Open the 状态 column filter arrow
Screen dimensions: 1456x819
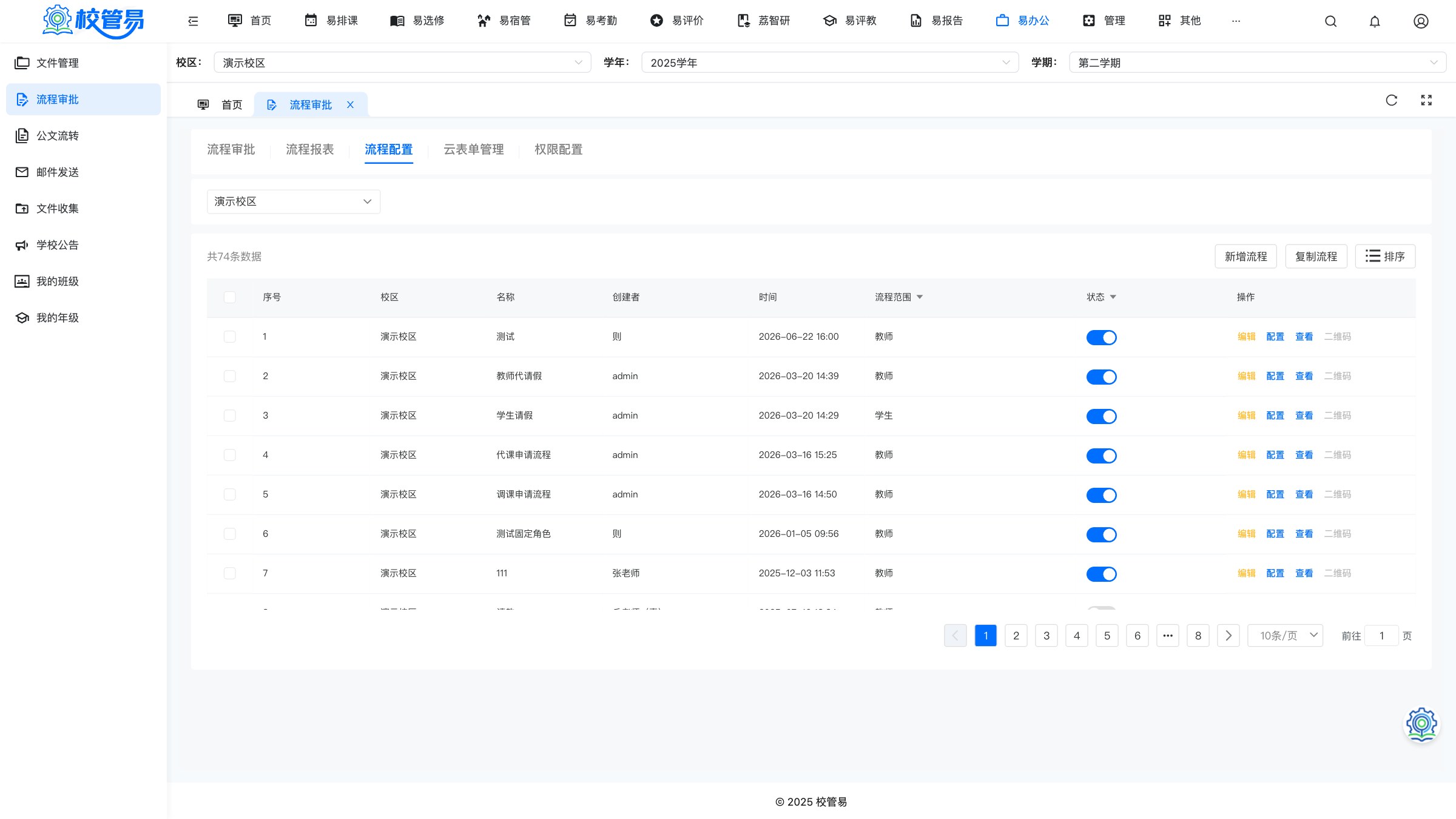(x=1113, y=297)
